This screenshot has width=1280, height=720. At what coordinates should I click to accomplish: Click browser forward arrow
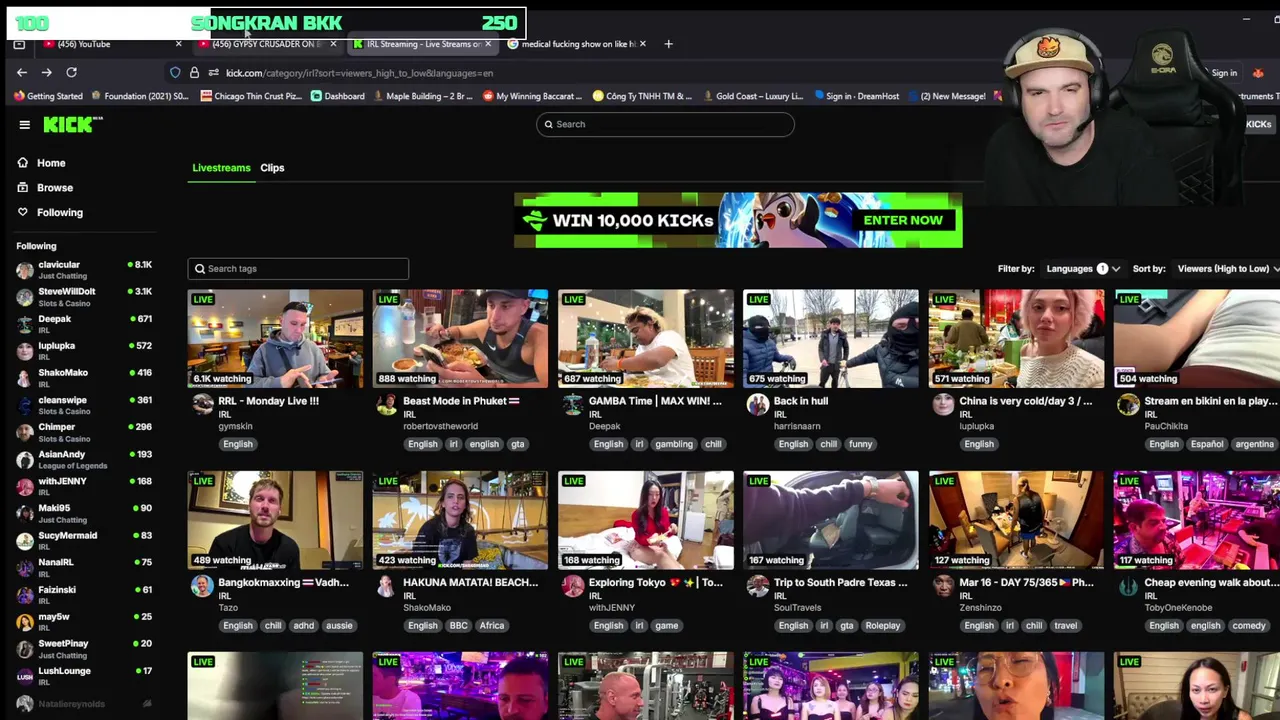click(46, 72)
